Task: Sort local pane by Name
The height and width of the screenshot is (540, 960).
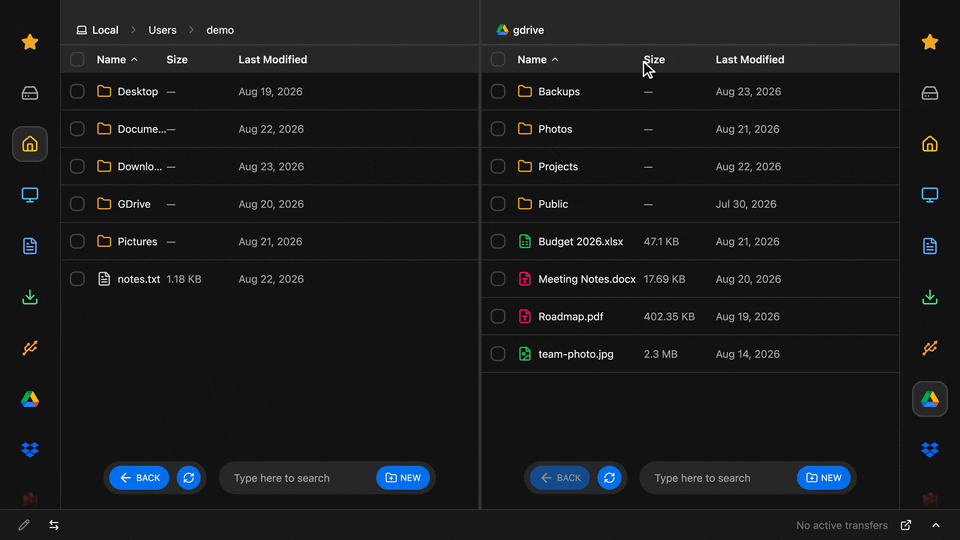Action: click(117, 59)
